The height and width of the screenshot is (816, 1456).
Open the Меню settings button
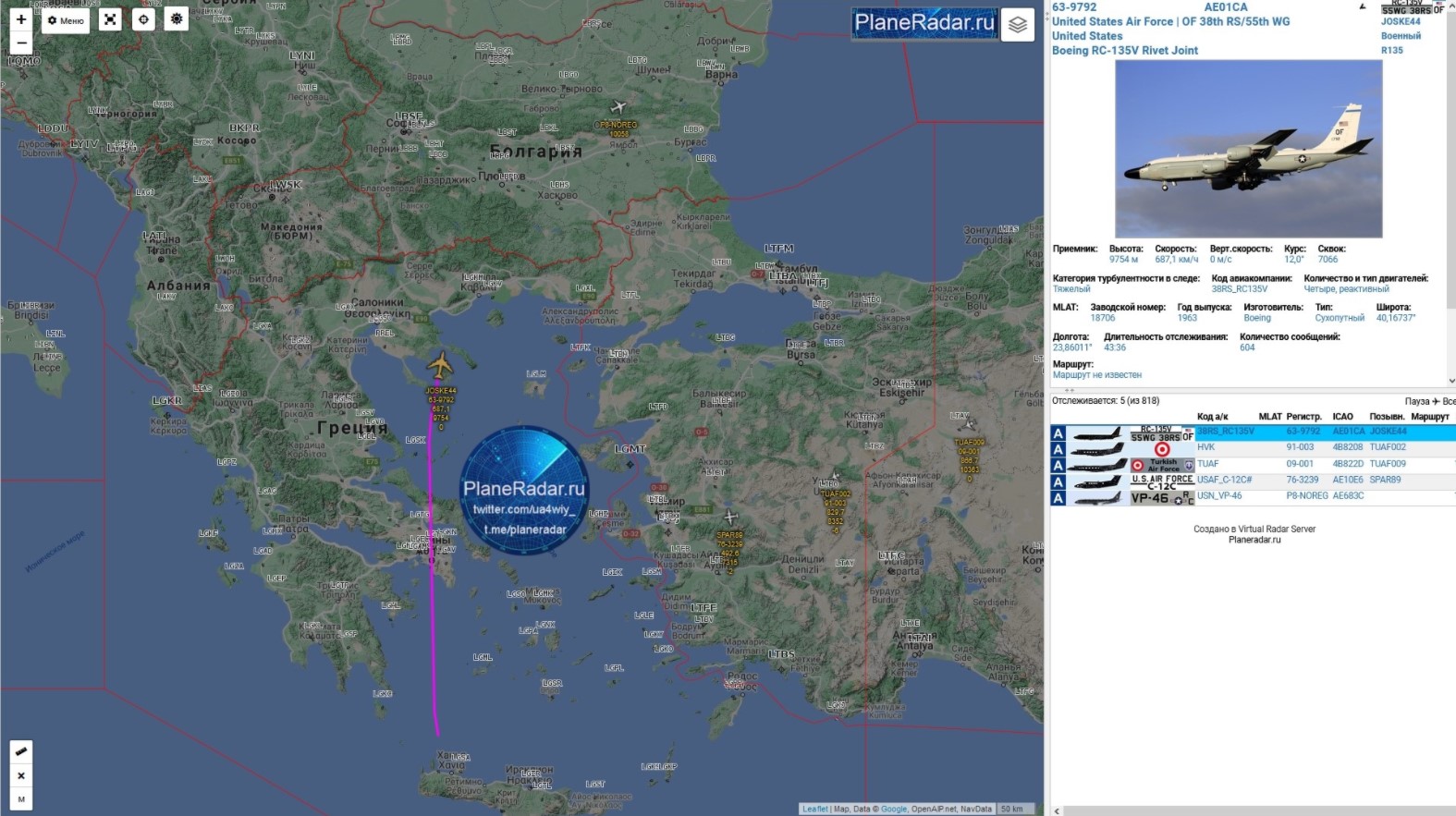(x=66, y=20)
